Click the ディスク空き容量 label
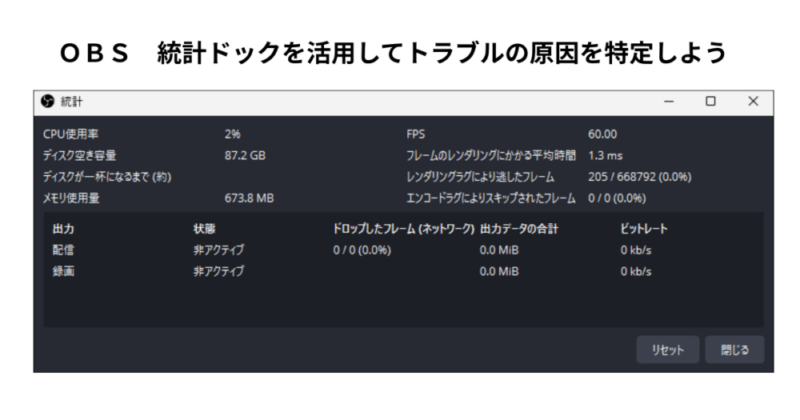The height and width of the screenshot is (420, 800). 80,156
